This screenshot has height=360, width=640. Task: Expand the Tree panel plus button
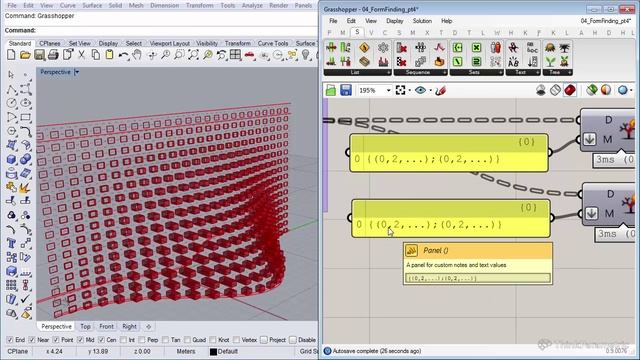[569, 72]
